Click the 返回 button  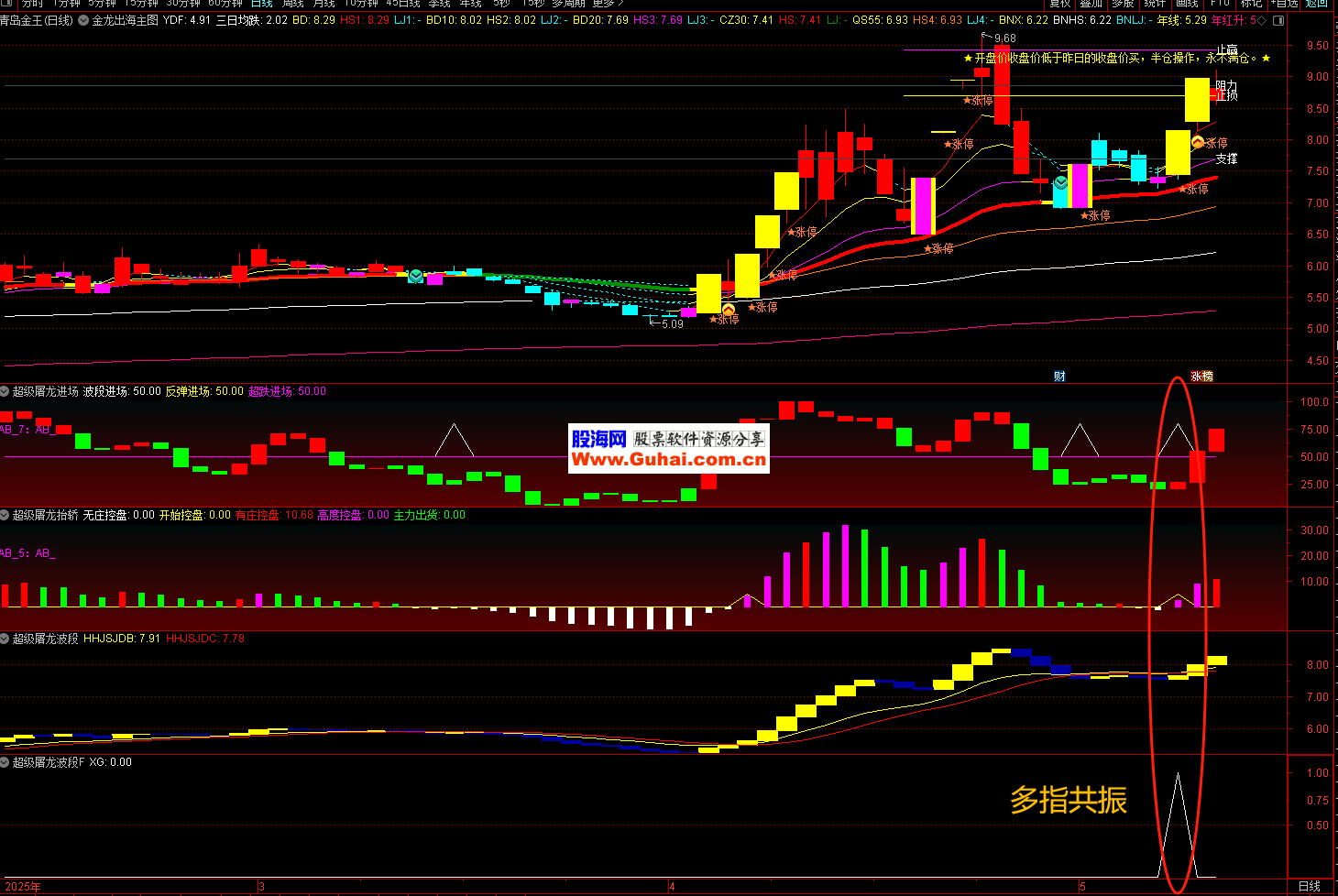tap(1317, 4)
